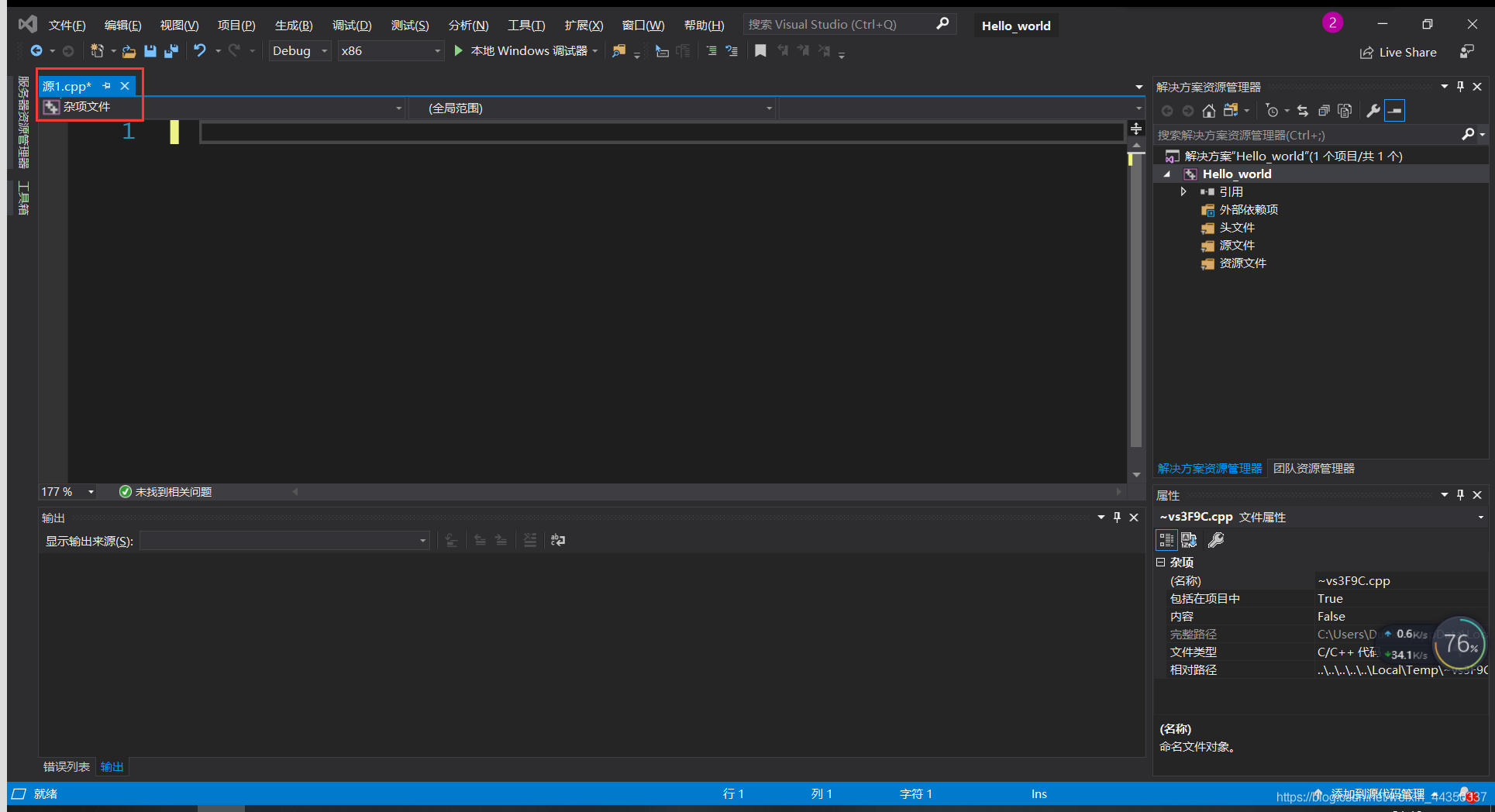
Task: Click the Home icon in Solution Explorer
Action: point(1208,111)
